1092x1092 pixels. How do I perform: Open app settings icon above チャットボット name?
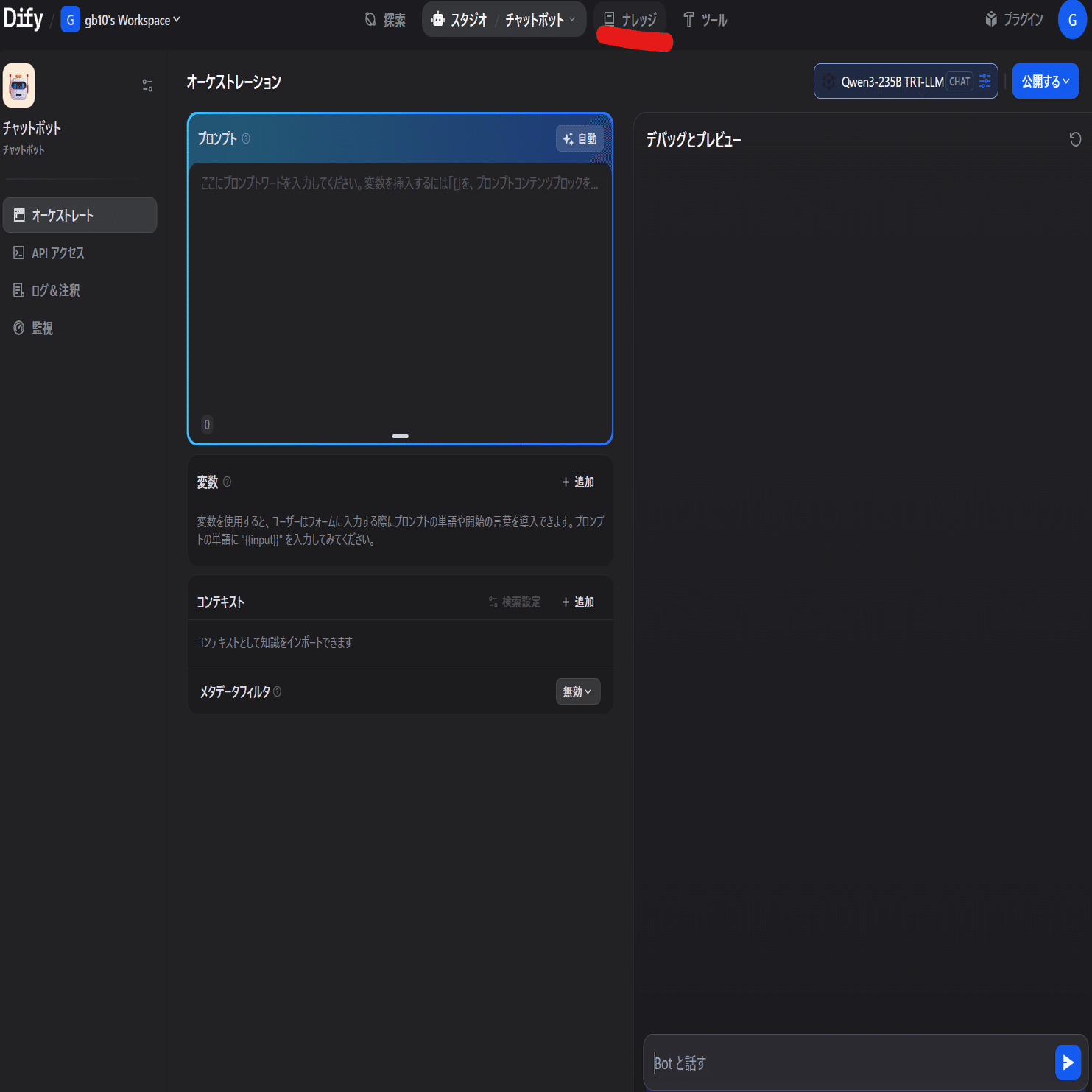coord(147,85)
